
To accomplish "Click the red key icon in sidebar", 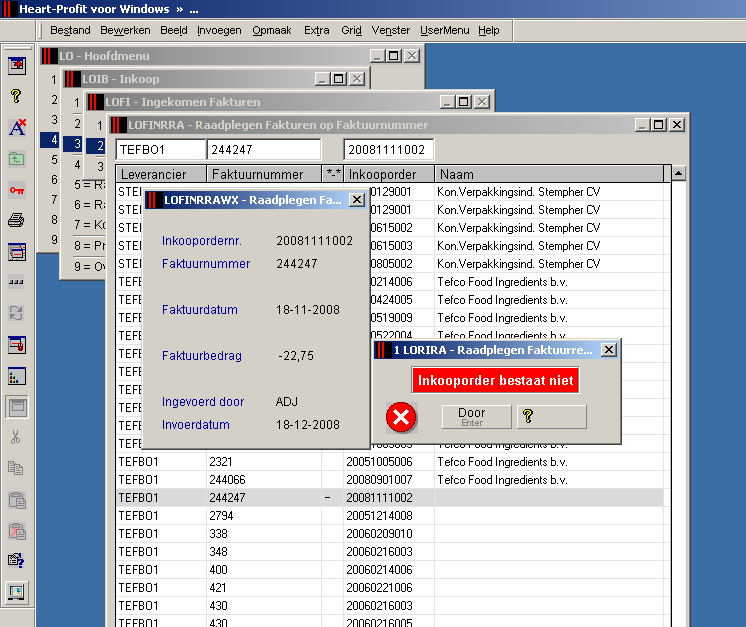I will click(17, 190).
